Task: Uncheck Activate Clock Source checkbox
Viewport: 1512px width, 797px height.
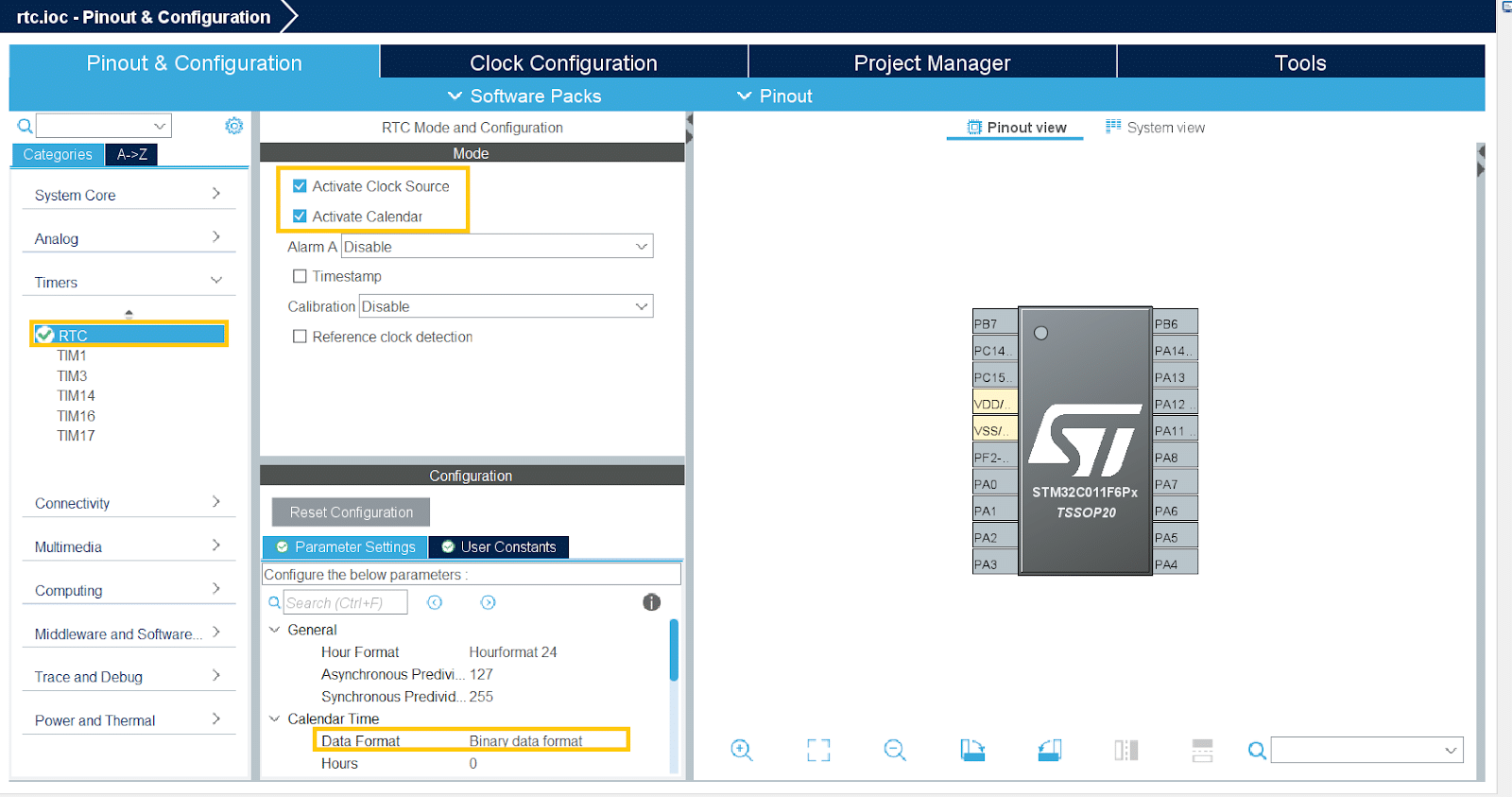Action: (x=300, y=186)
